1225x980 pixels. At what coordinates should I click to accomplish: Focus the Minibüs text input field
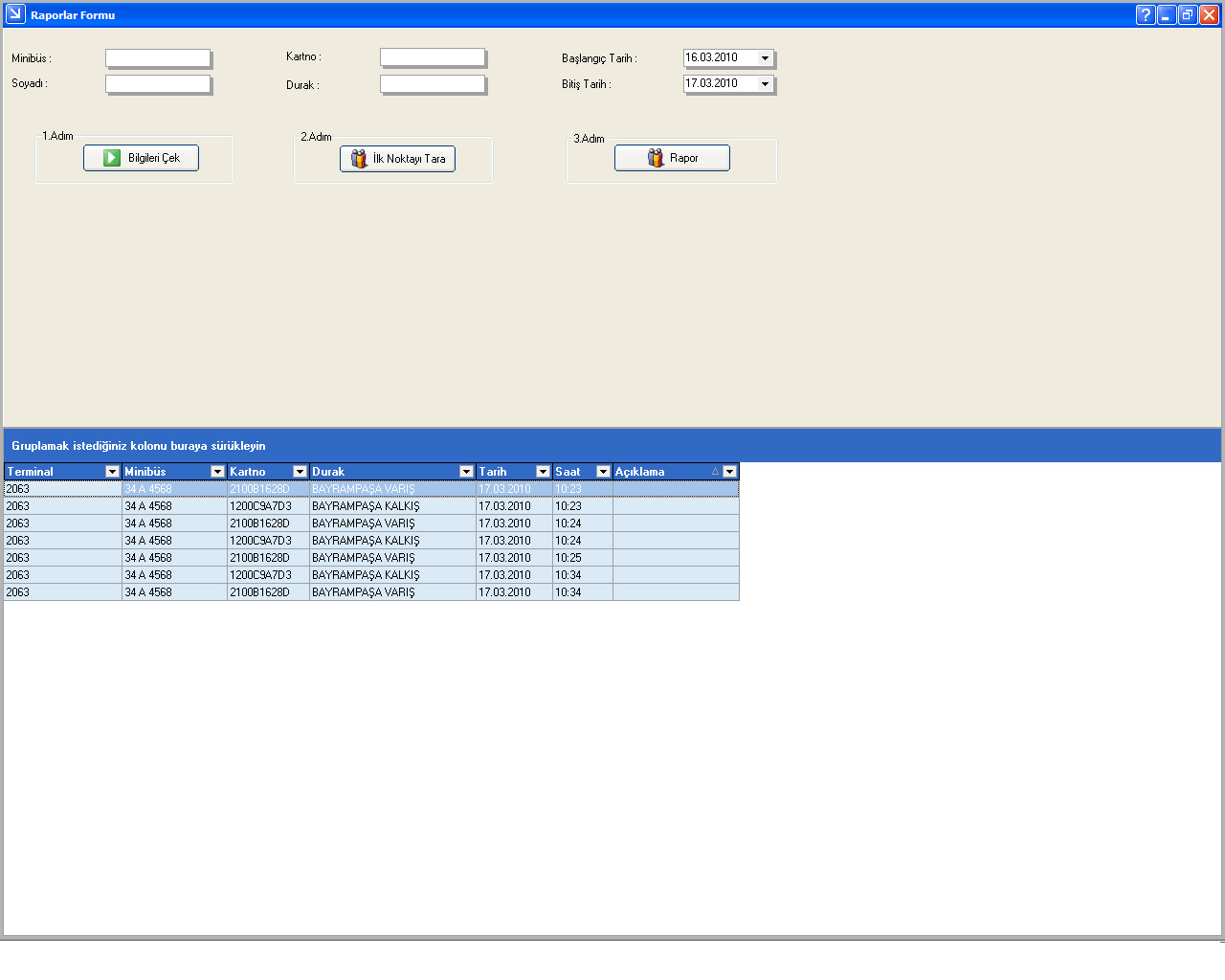(158, 58)
